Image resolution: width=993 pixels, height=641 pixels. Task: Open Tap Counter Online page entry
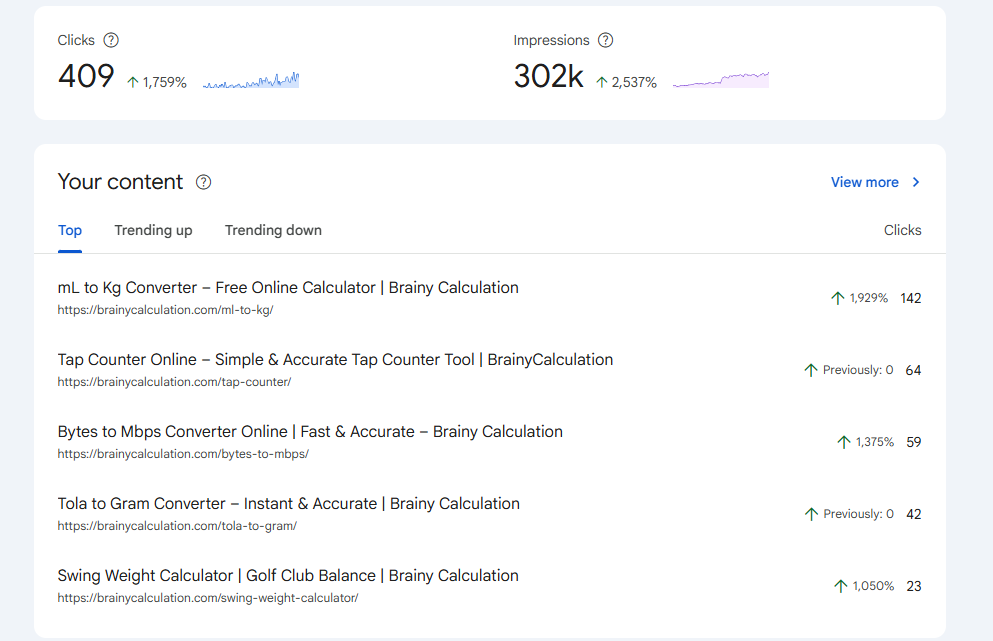(x=335, y=360)
